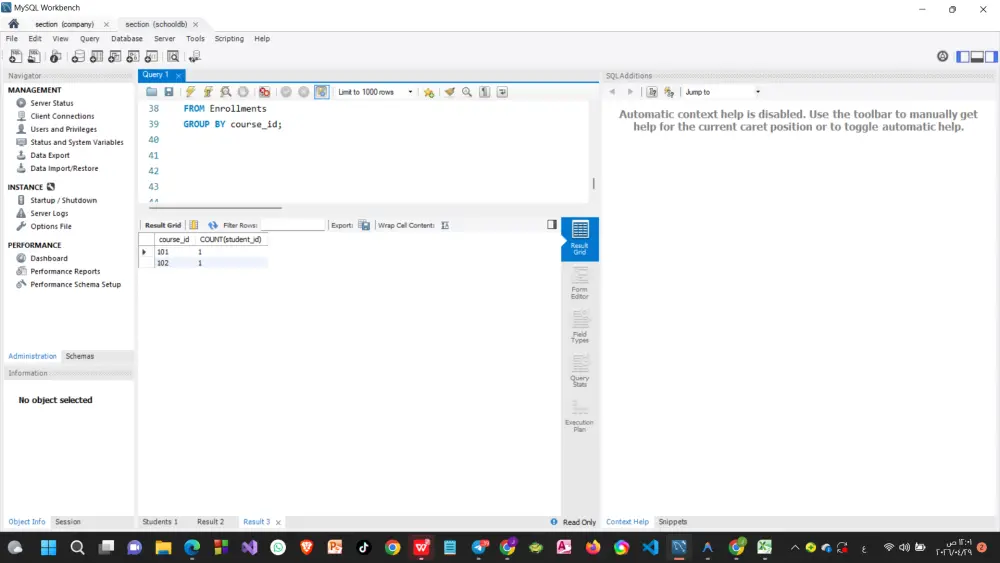The width and height of the screenshot is (1000, 563).
Task: Open Data Export
Action: point(50,155)
